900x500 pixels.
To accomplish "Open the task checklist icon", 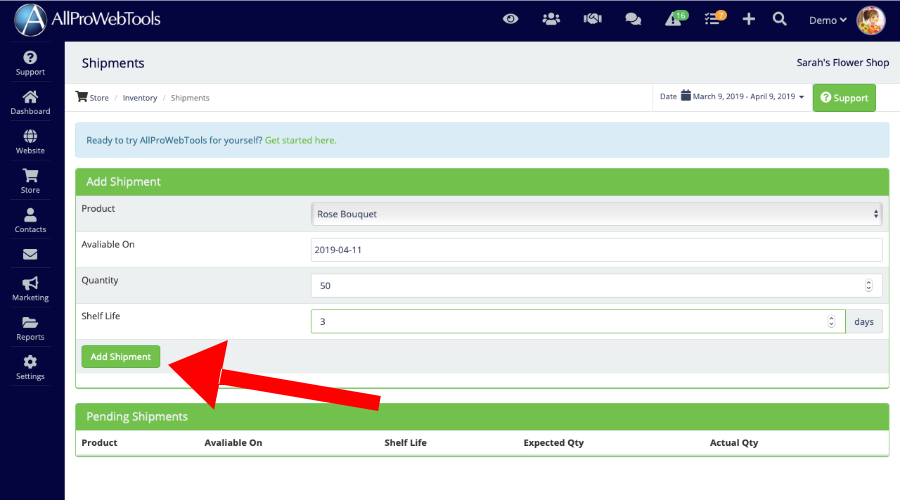I will tap(713, 20).
